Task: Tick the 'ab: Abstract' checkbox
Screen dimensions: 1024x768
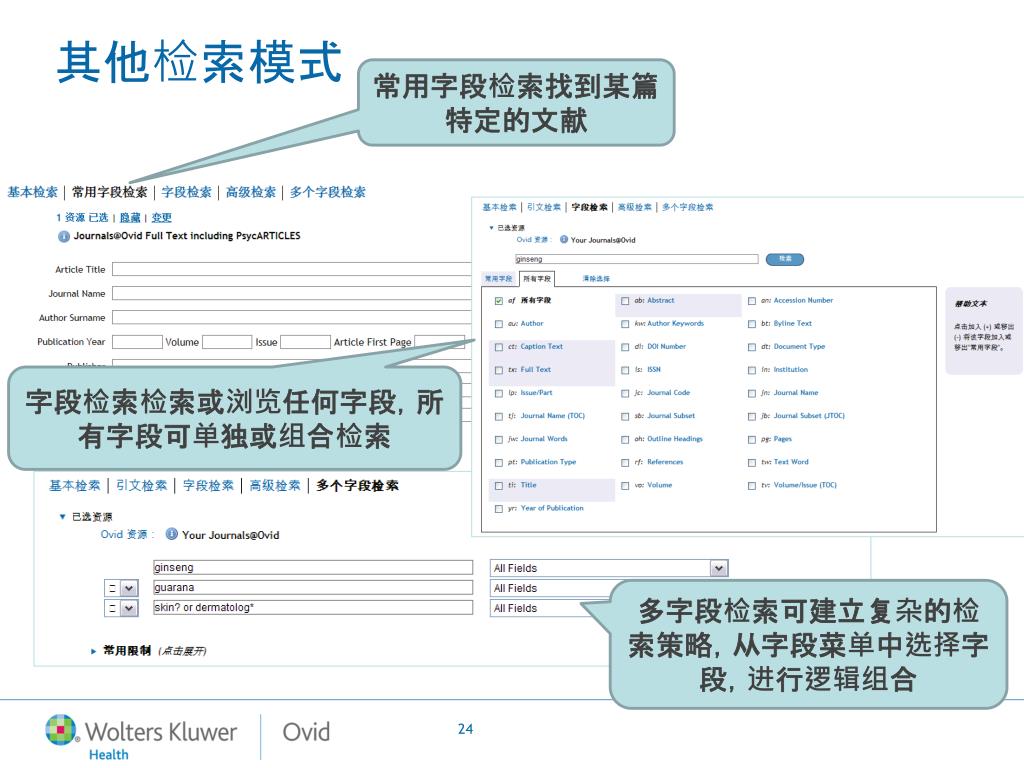Action: click(x=625, y=301)
